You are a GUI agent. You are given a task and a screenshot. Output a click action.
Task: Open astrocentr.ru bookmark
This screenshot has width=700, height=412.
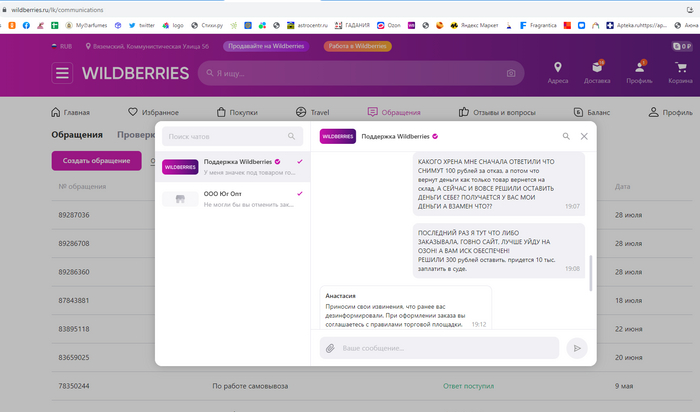[307, 25]
